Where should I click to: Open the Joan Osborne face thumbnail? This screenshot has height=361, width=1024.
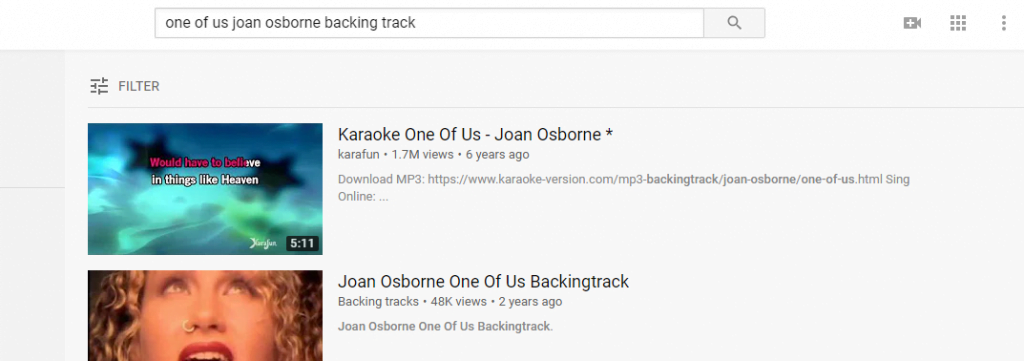tap(205, 315)
